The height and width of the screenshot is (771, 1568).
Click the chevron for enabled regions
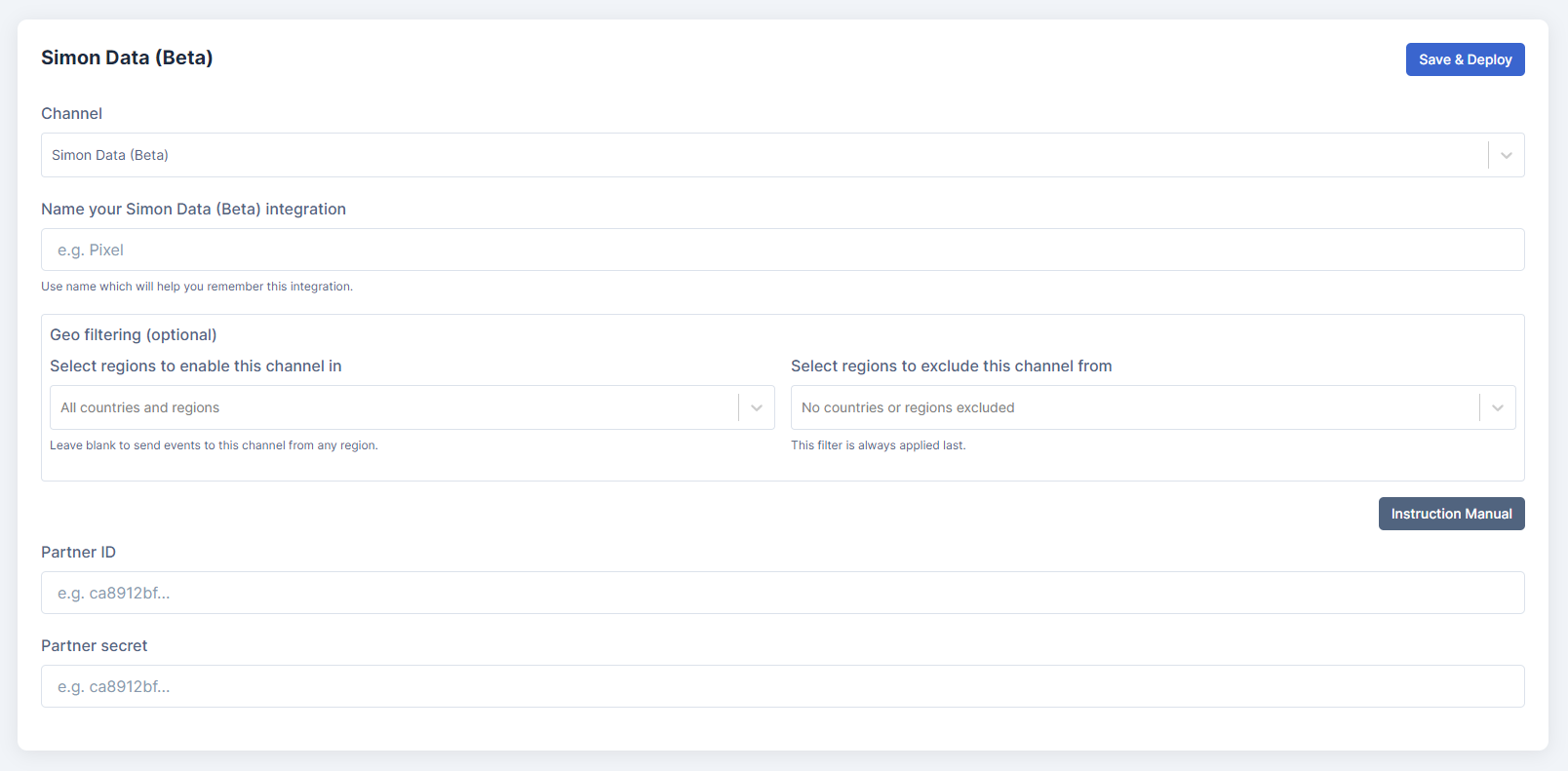[757, 408]
